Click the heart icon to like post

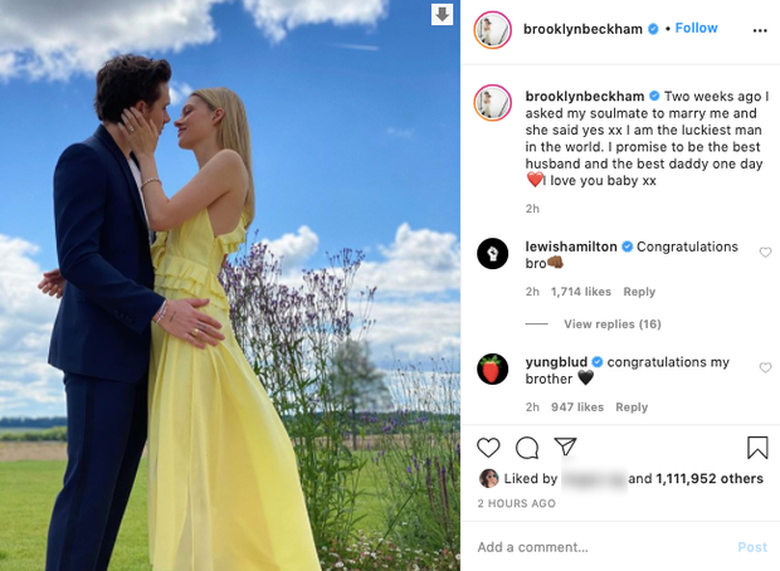[488, 448]
